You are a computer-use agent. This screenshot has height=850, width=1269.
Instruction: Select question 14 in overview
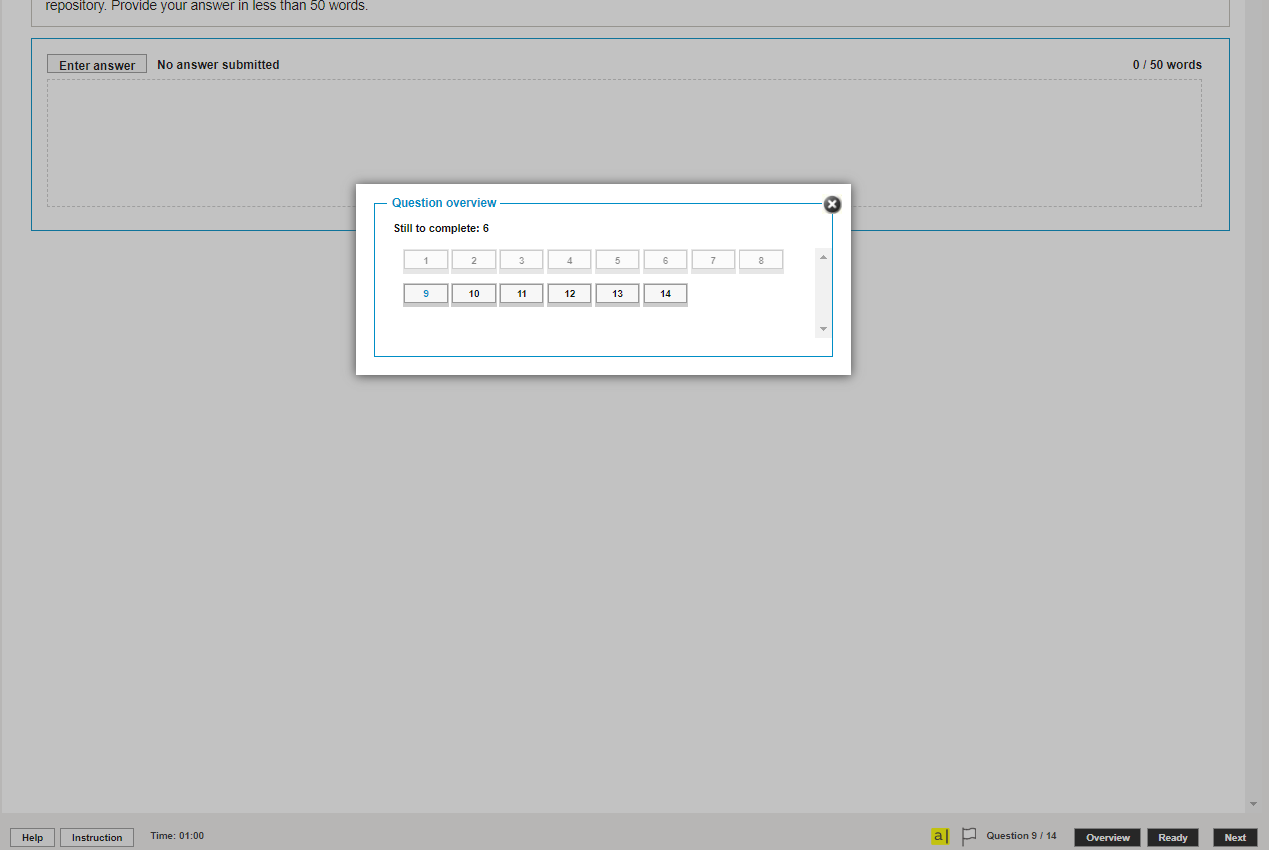click(666, 294)
